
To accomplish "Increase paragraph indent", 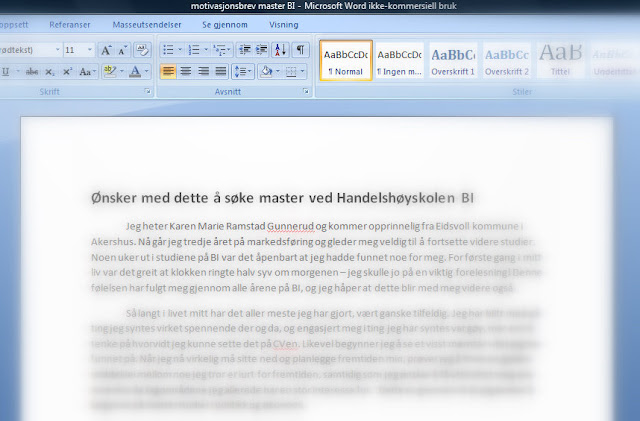I will coord(261,50).
